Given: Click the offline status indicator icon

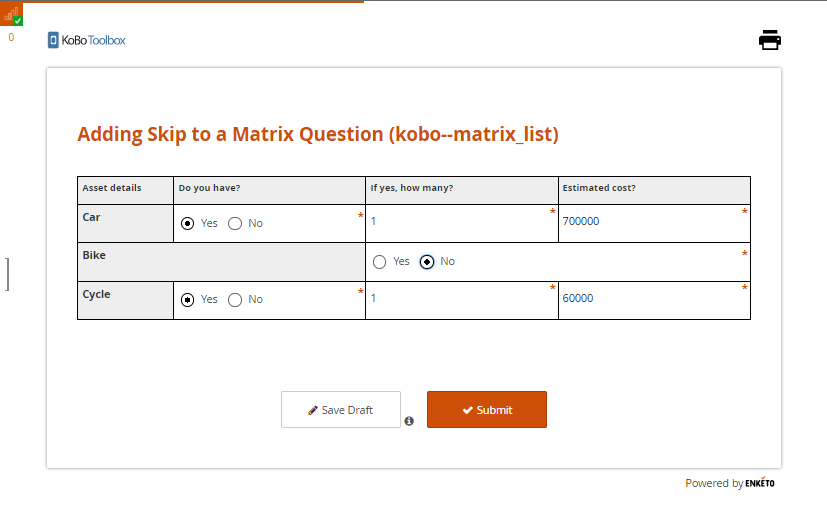Looking at the screenshot, I should point(12,14).
